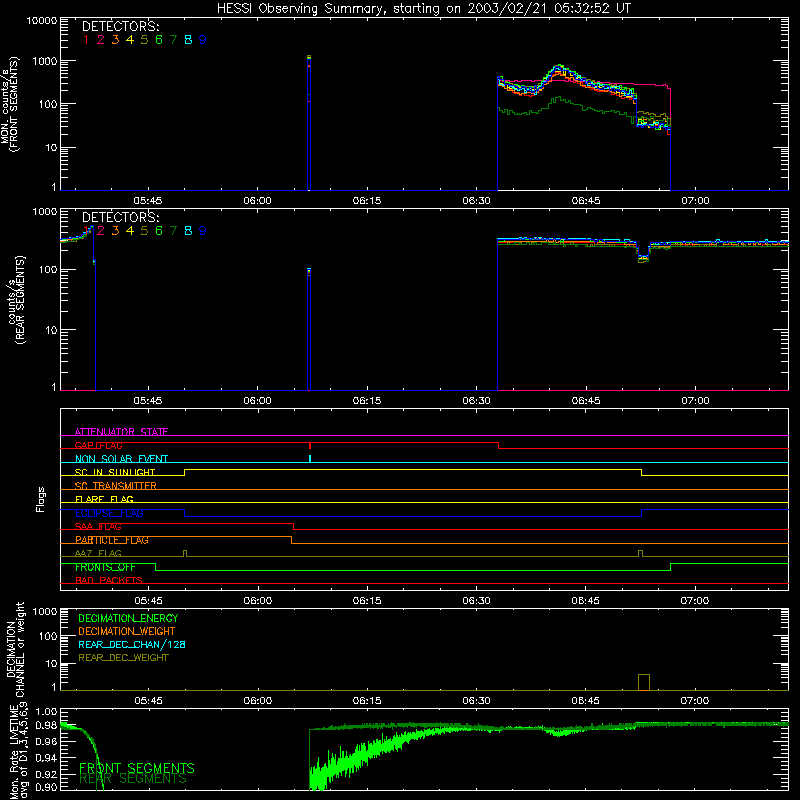
Task: Click the 'counts/s (REAR SEGMENTS)' axis label
Action: [x=16, y=299]
